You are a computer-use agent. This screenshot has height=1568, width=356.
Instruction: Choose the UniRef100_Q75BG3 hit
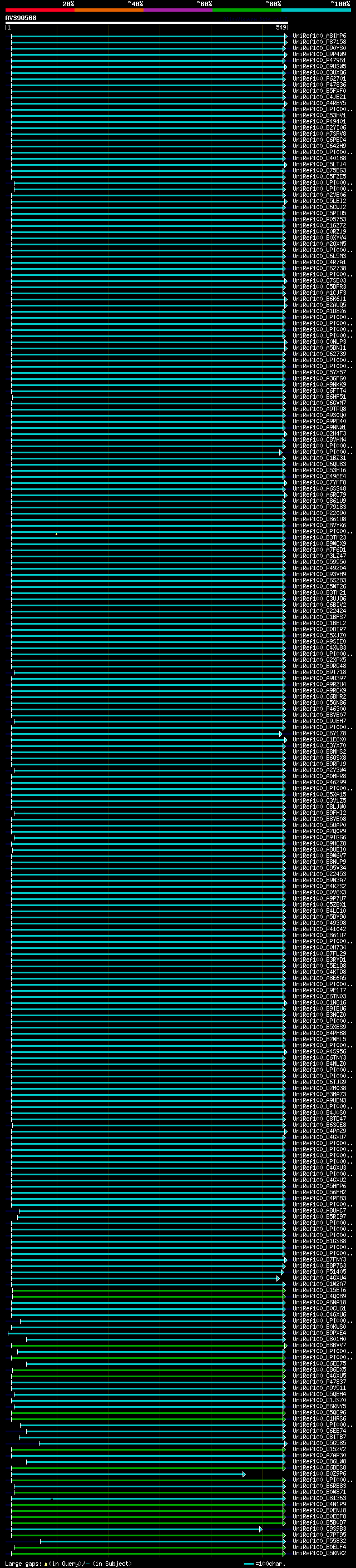tap(319, 170)
